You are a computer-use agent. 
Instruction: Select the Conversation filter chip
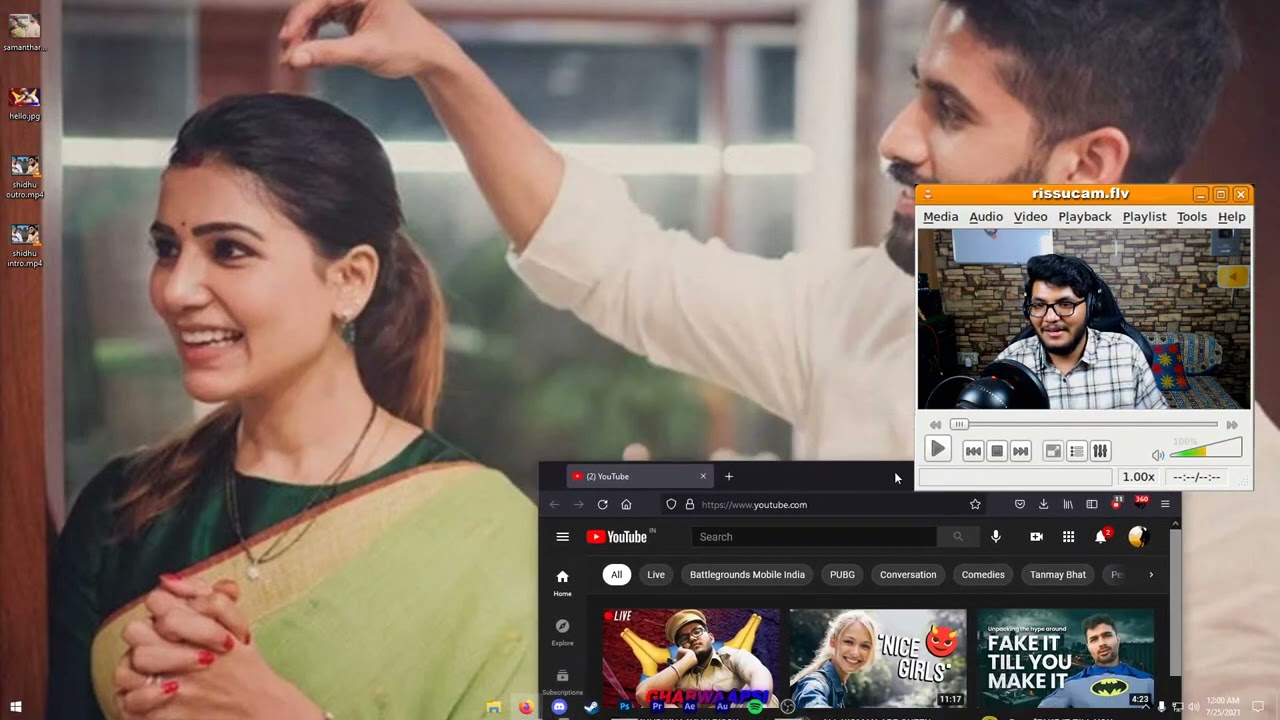[x=908, y=574]
